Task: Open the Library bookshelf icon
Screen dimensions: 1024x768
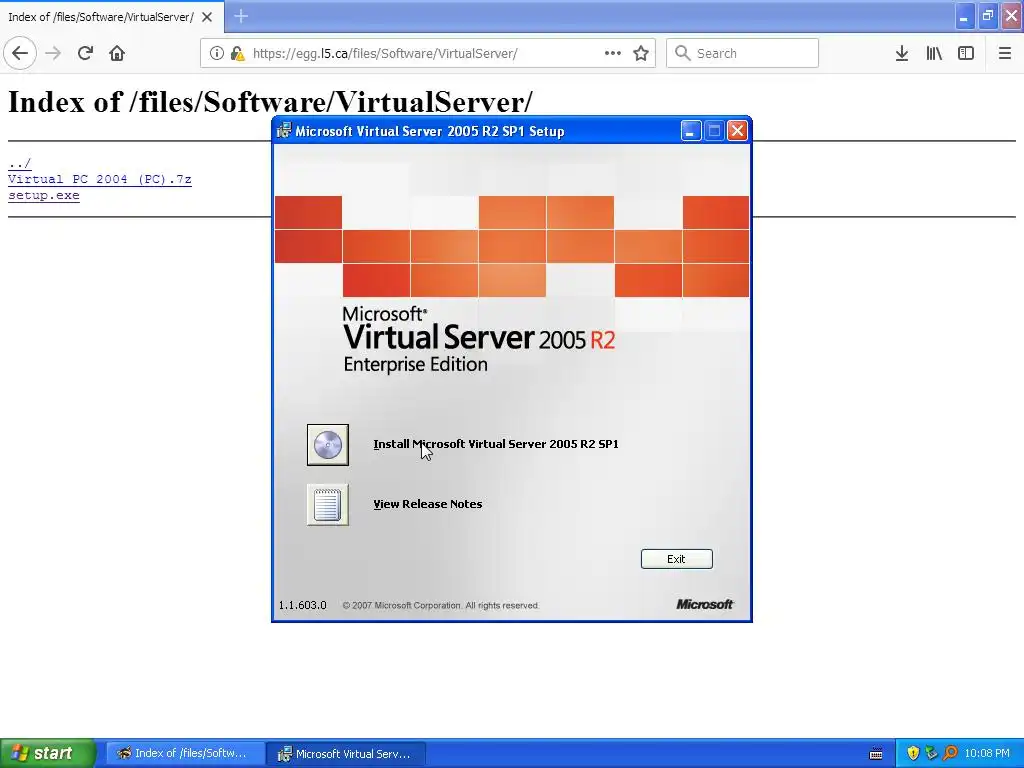Action: (934, 53)
